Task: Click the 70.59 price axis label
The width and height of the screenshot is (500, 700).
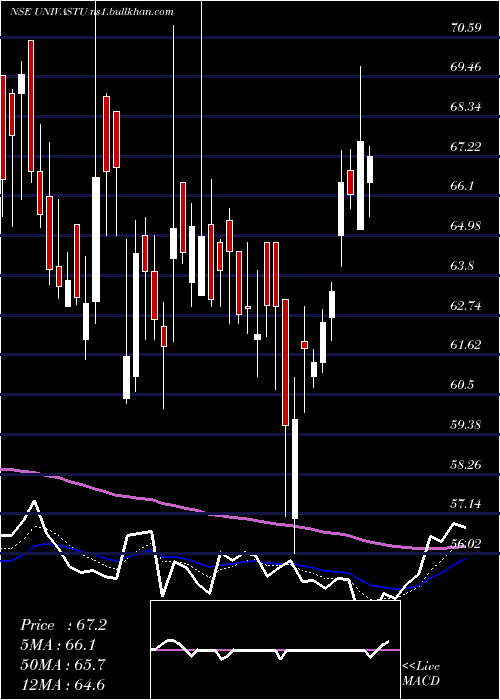Action: (x=466, y=28)
